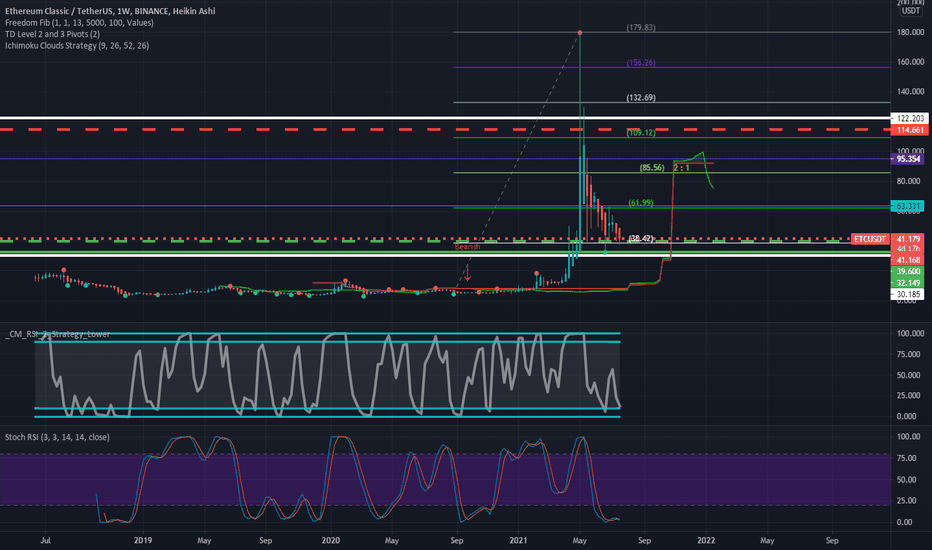The image size is (932, 550).
Task: Click the (38.42) fib level label
Action: (x=641, y=238)
